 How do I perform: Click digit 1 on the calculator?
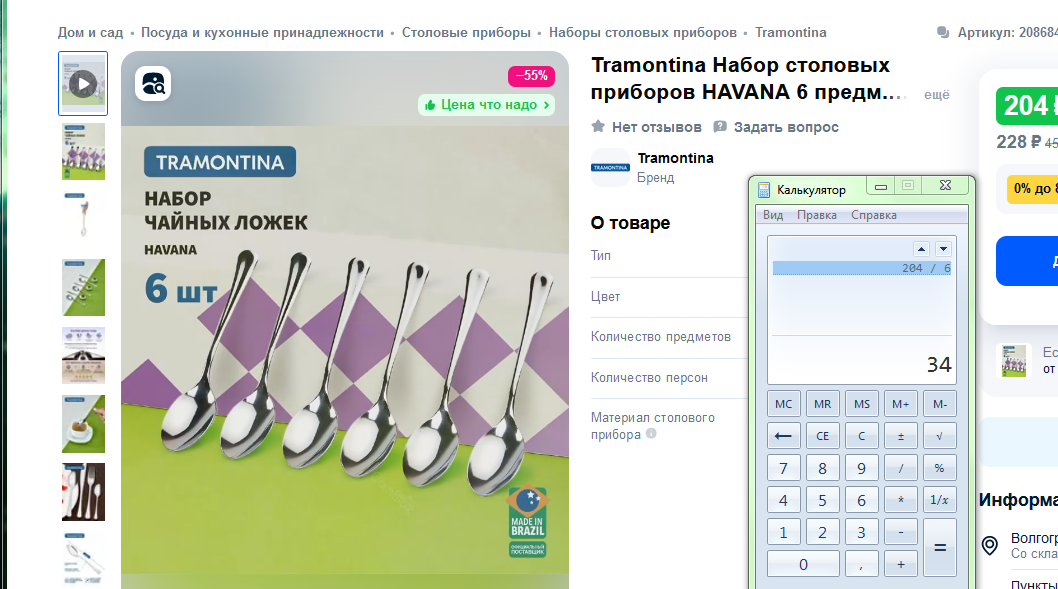(783, 532)
